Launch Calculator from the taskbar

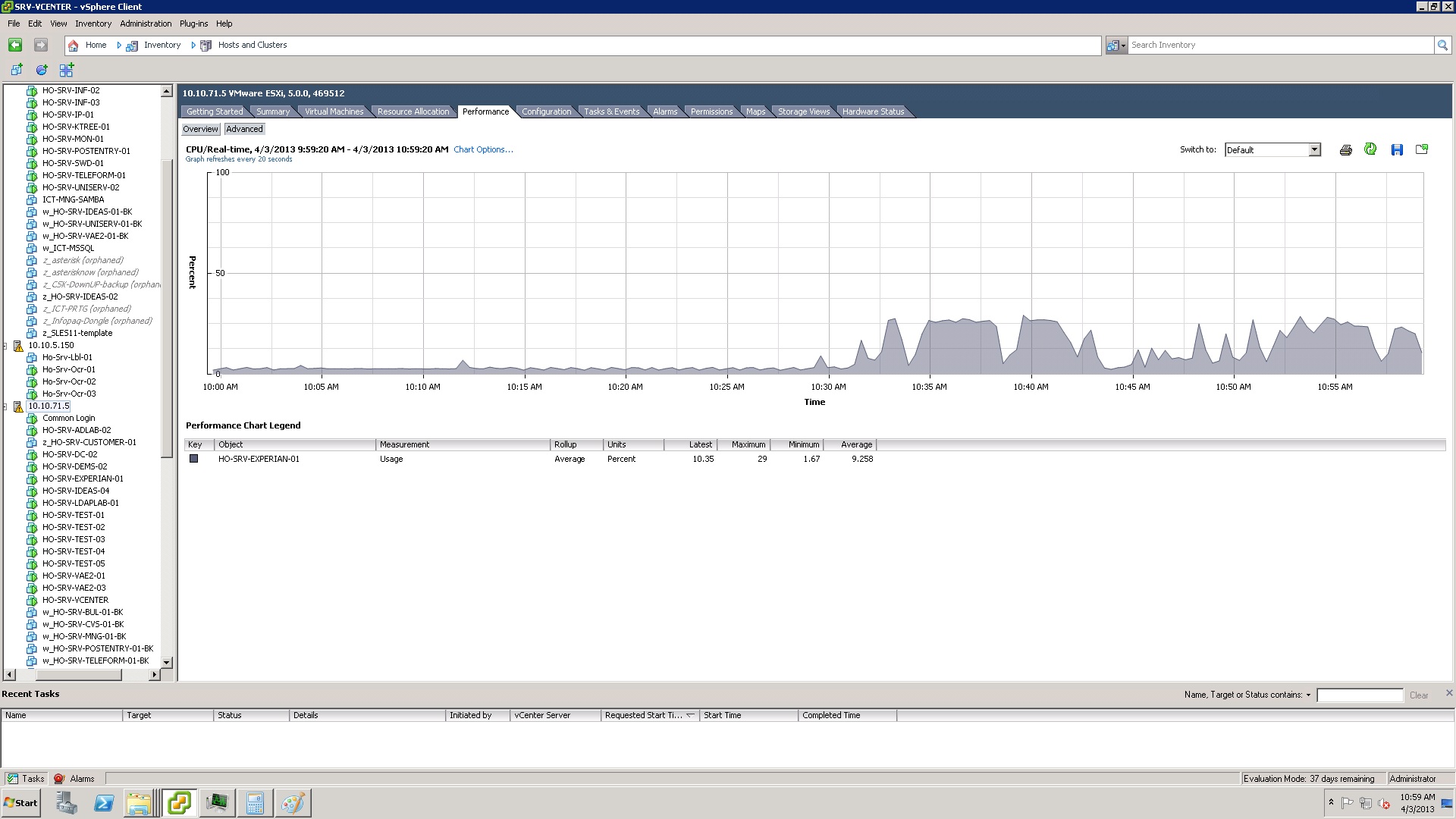(x=254, y=802)
